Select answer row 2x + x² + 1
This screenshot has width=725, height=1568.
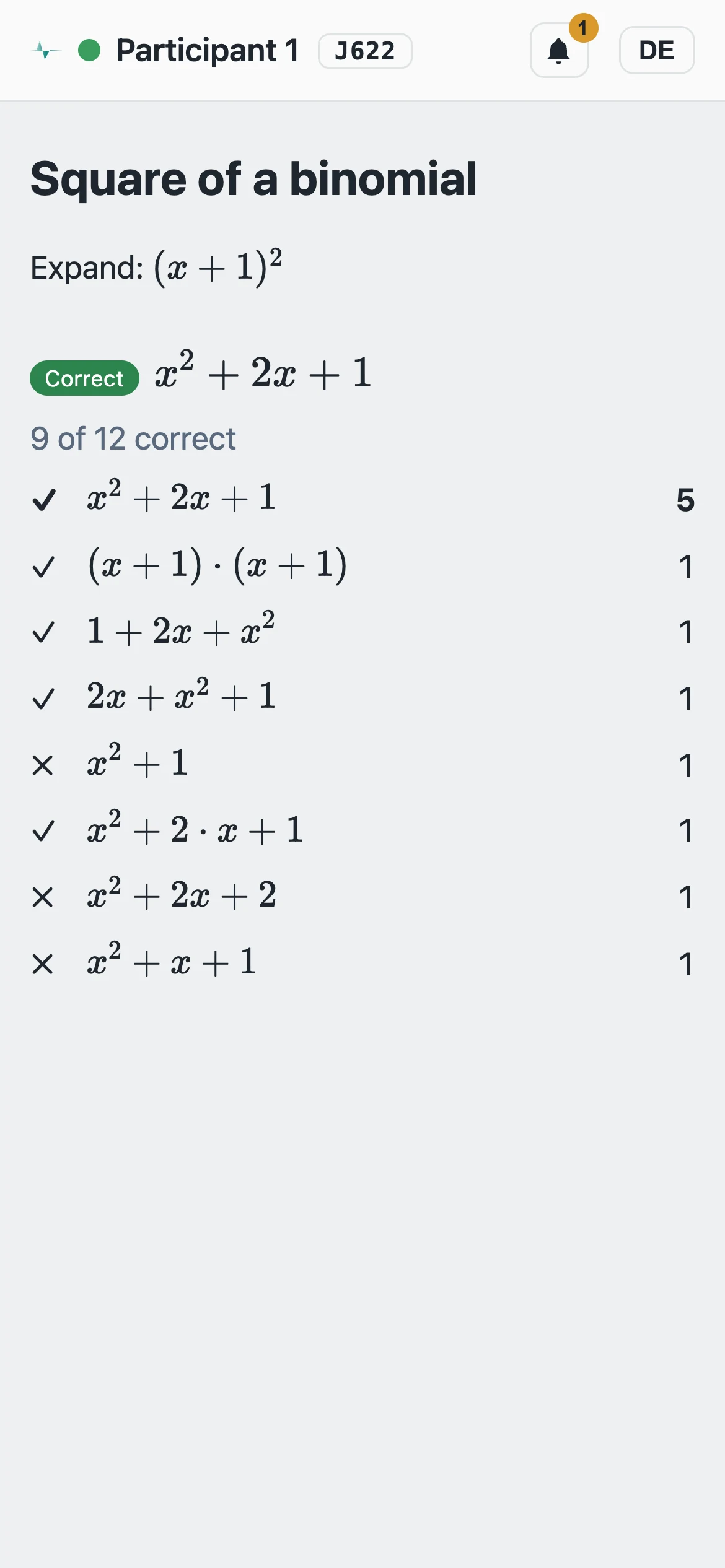pos(362,697)
